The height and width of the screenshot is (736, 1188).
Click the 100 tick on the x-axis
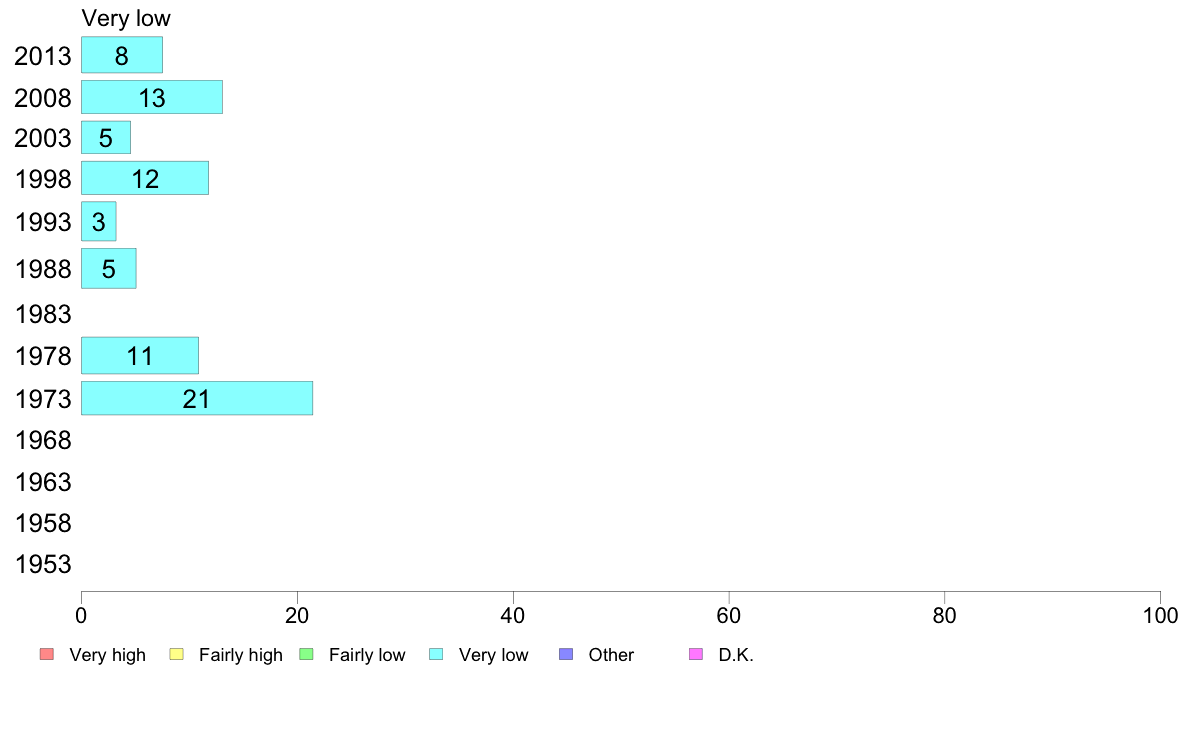pos(1160,615)
